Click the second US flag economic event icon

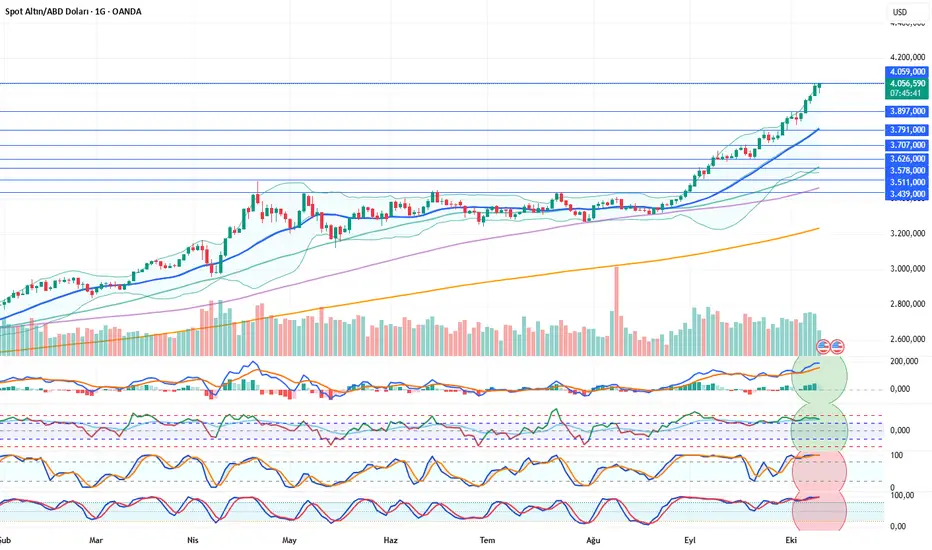pos(837,345)
